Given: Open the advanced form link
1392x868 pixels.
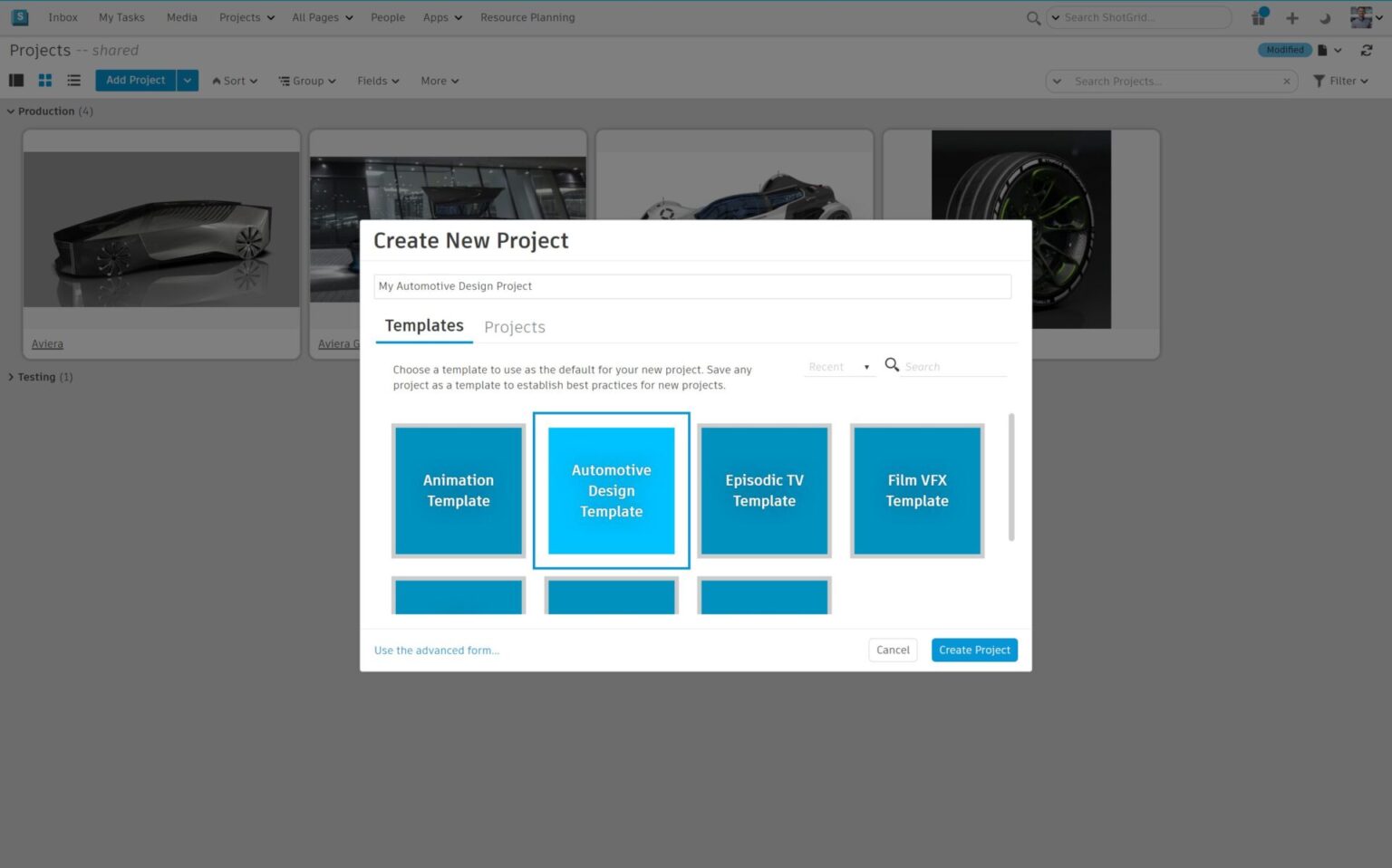Looking at the screenshot, I should click(436, 650).
